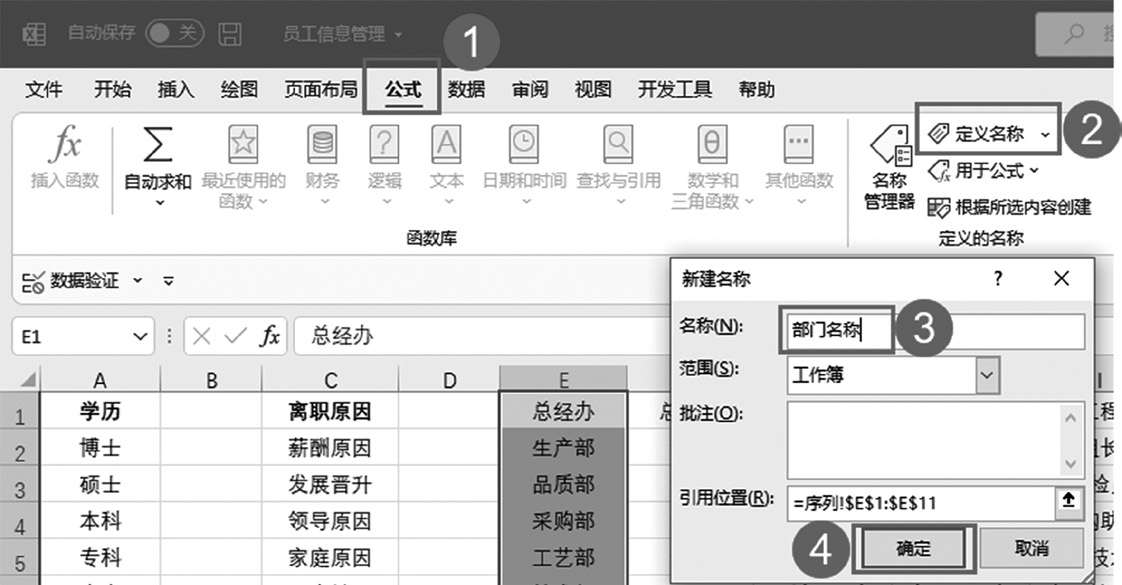Open More Functions (其他函数) icon
The width and height of the screenshot is (1122, 585).
click(799, 144)
